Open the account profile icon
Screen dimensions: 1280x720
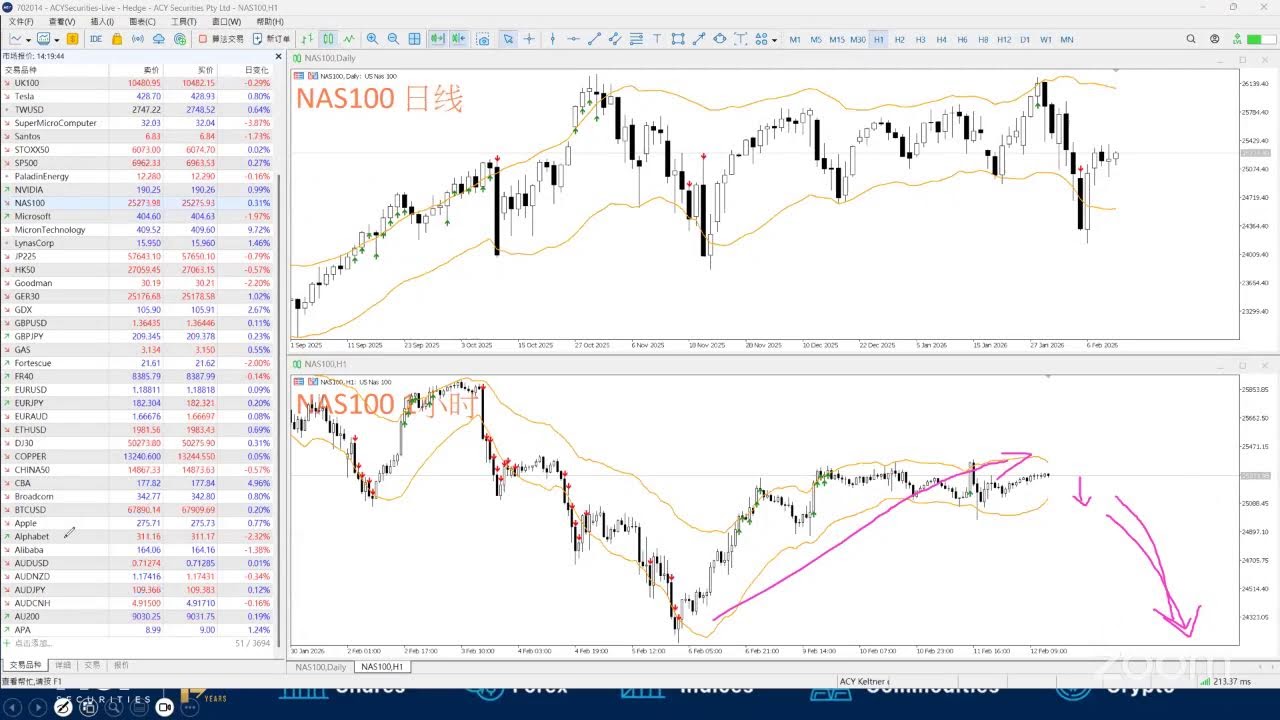click(1214, 39)
